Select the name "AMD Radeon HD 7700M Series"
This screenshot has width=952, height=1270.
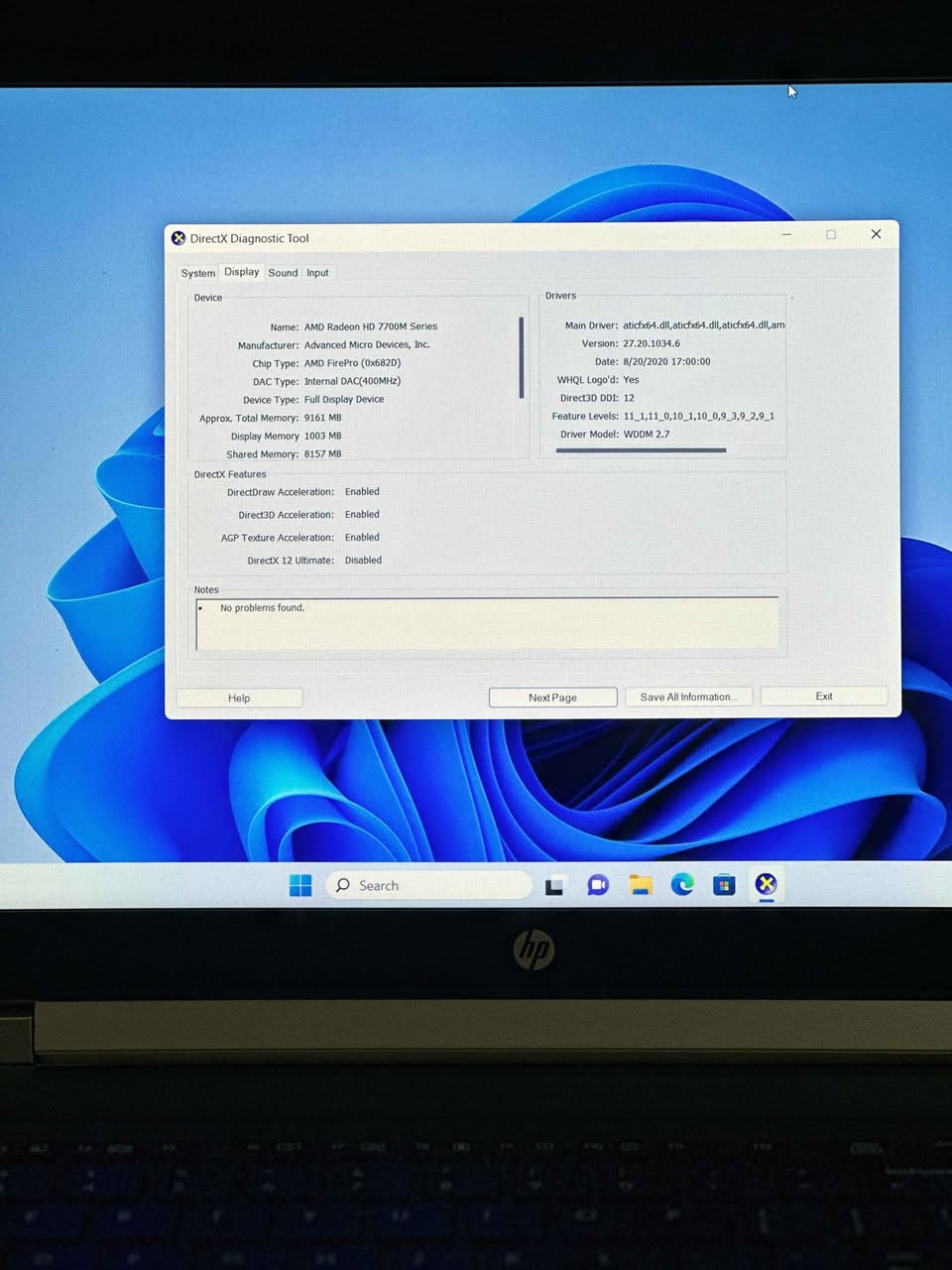pyautogui.click(x=371, y=326)
